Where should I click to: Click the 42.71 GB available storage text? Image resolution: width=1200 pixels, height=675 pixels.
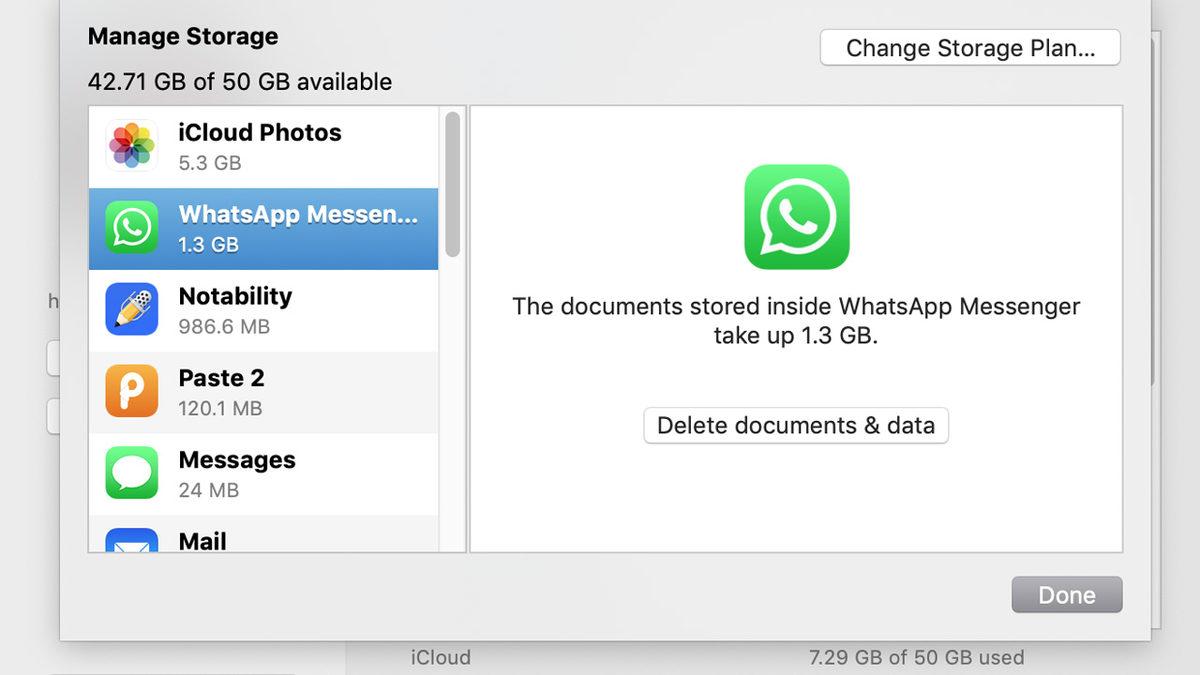point(240,82)
